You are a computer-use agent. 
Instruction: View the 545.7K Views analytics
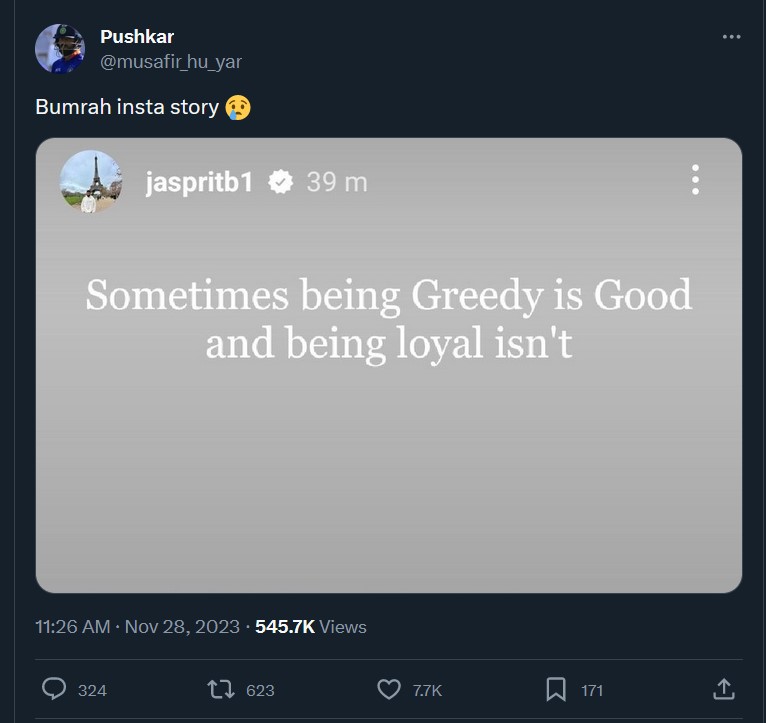311,627
